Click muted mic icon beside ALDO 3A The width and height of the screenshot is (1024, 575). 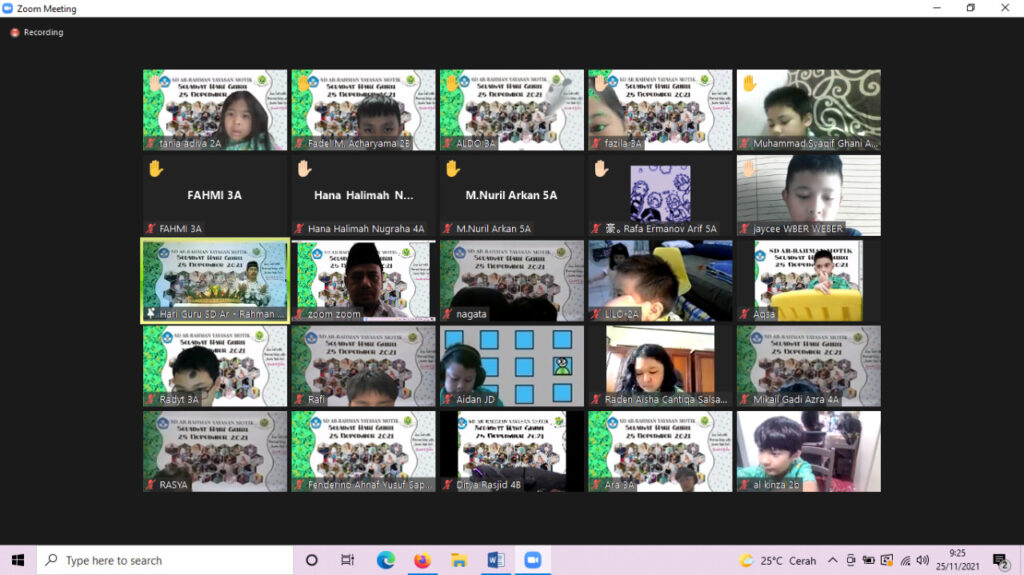[x=447, y=144]
